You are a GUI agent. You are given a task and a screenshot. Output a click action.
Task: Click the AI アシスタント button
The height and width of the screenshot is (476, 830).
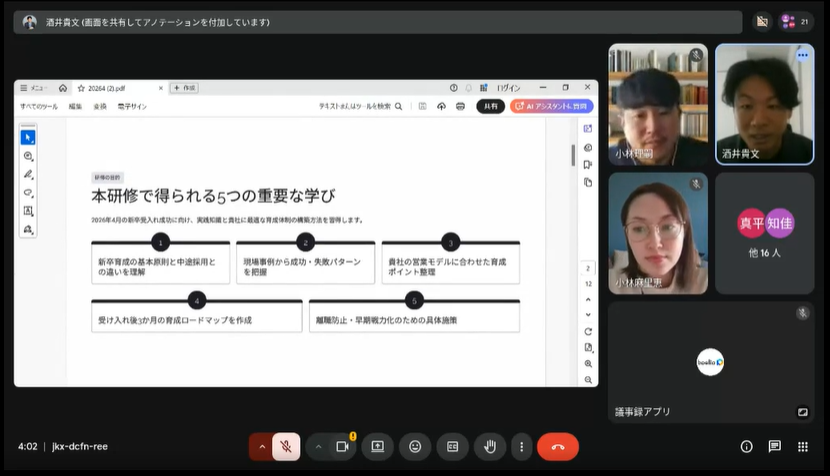tap(552, 106)
